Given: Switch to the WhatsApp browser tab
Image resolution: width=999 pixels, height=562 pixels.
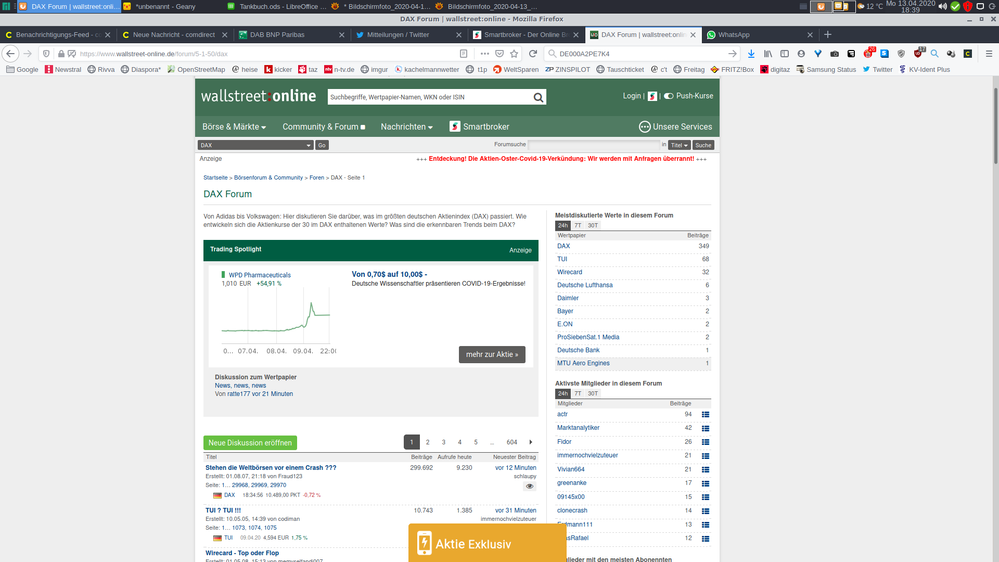Looking at the screenshot, I should [735, 34].
